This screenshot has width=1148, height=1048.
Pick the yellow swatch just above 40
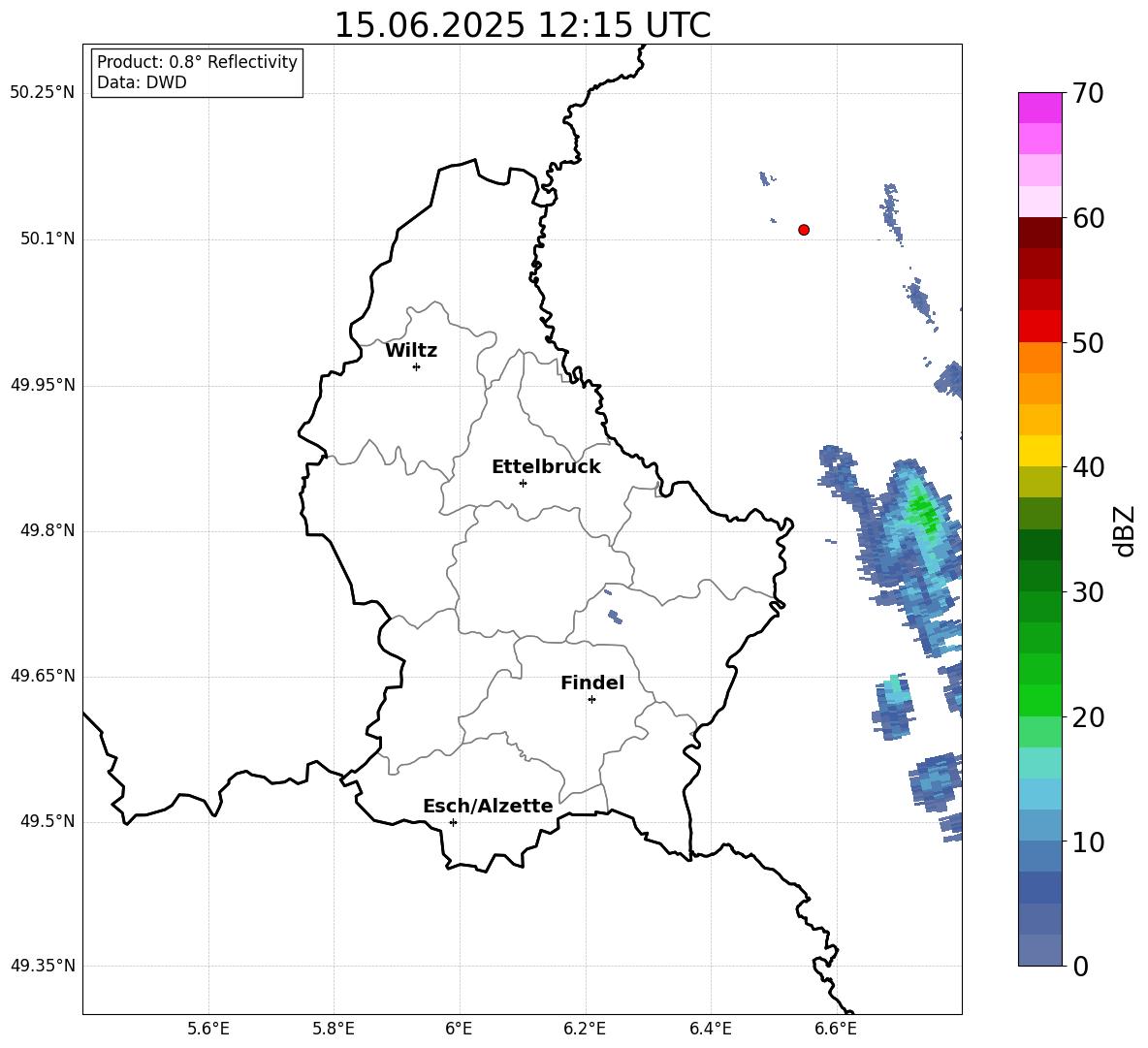pos(1040,451)
